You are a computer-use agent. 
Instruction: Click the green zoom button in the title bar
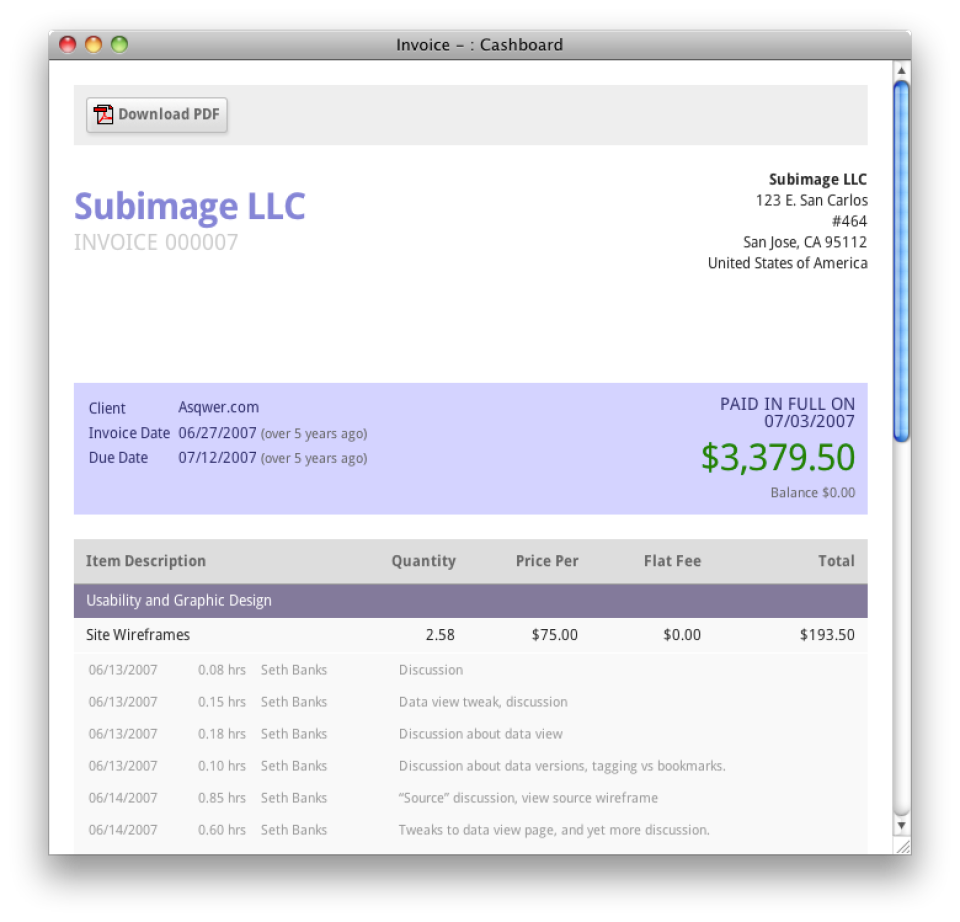[x=120, y=44]
